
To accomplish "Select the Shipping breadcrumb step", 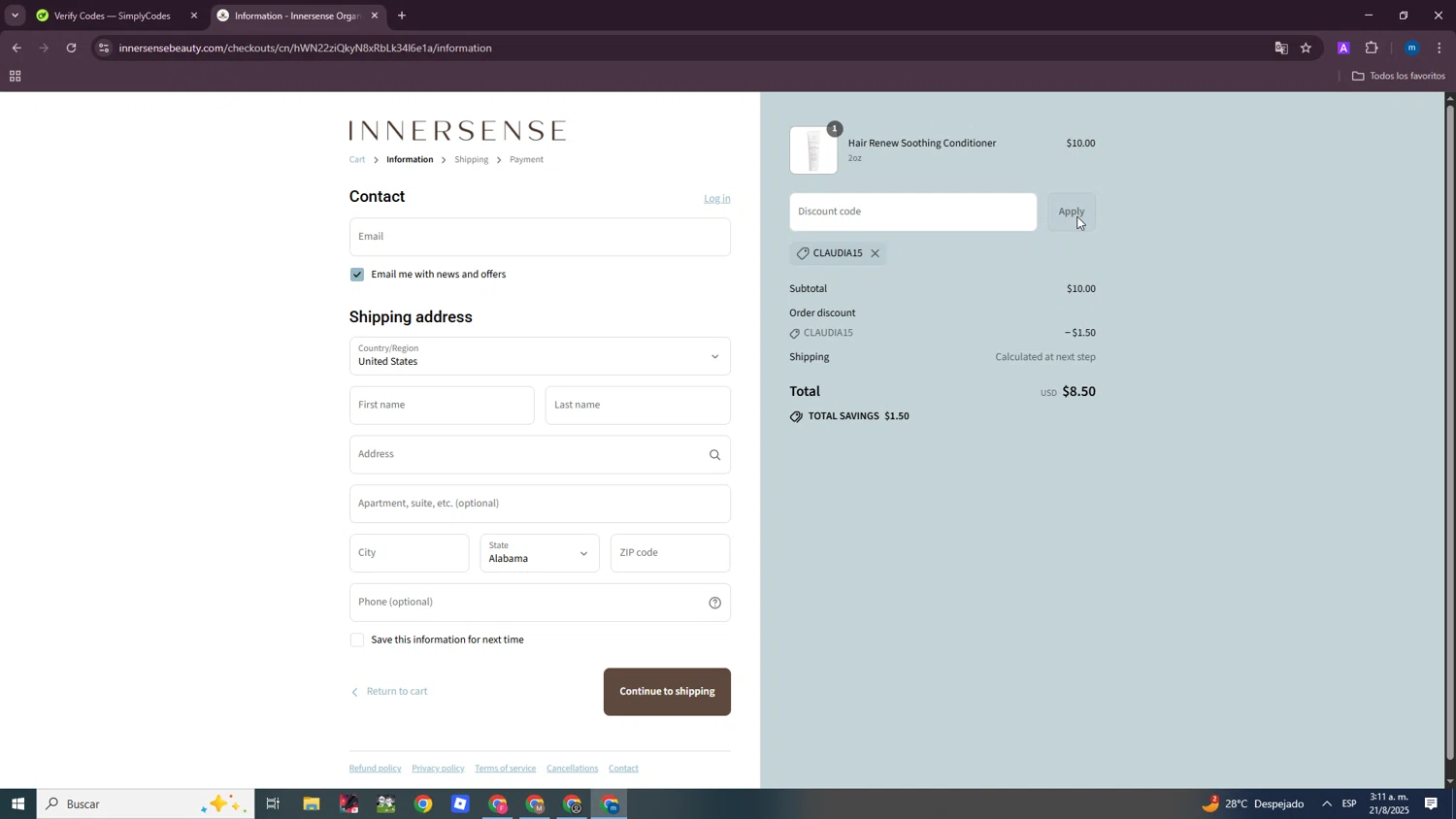I will coord(472,159).
